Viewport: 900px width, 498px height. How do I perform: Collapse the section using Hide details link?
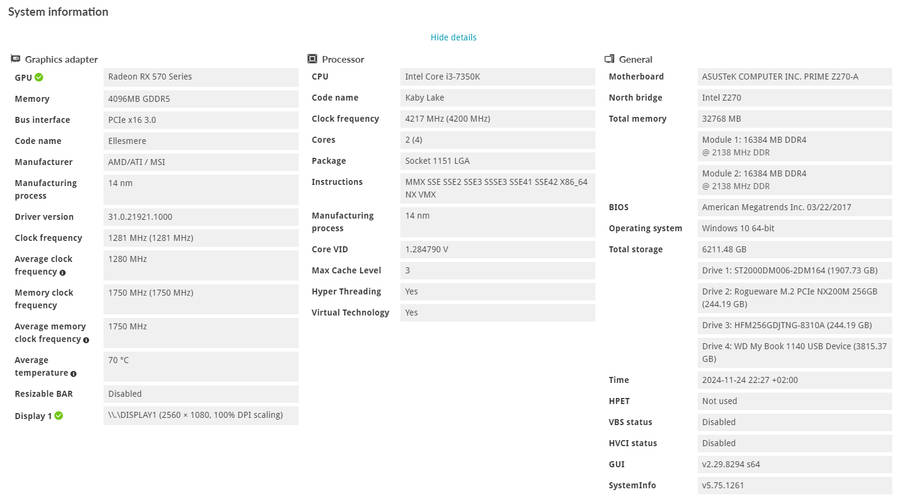[x=453, y=38]
